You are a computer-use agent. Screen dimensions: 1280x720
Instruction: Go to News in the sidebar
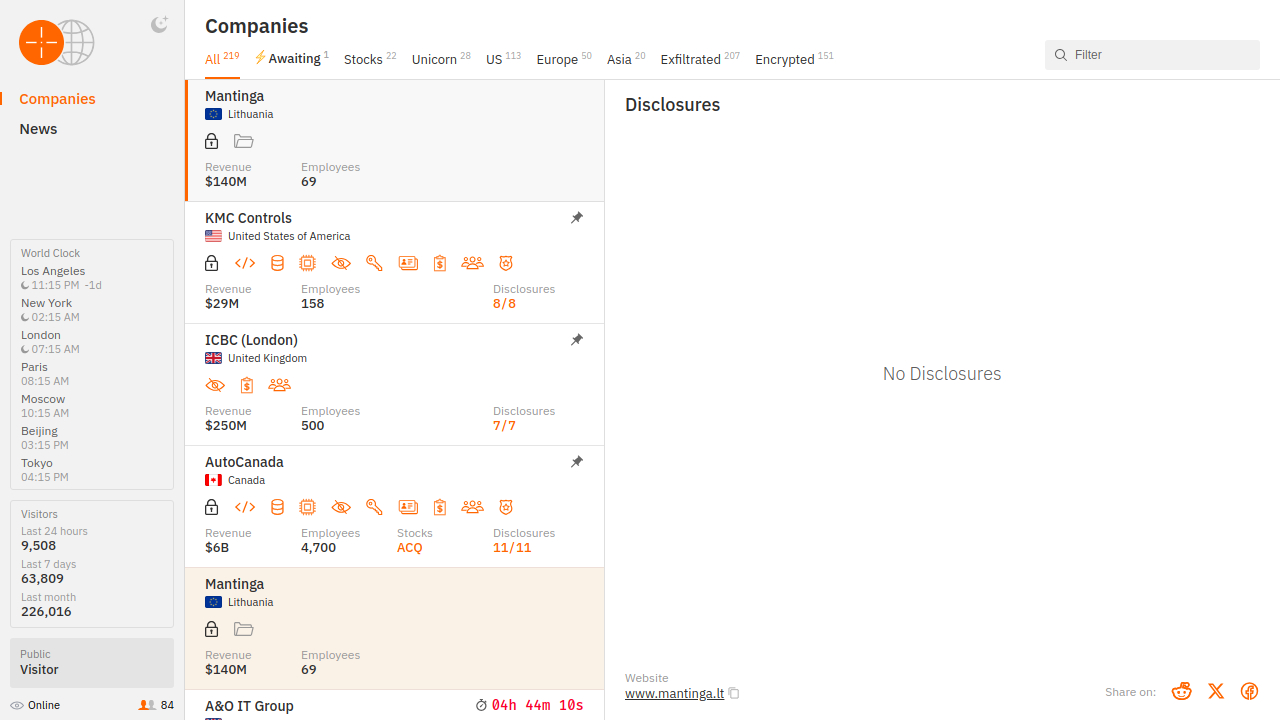[38, 129]
